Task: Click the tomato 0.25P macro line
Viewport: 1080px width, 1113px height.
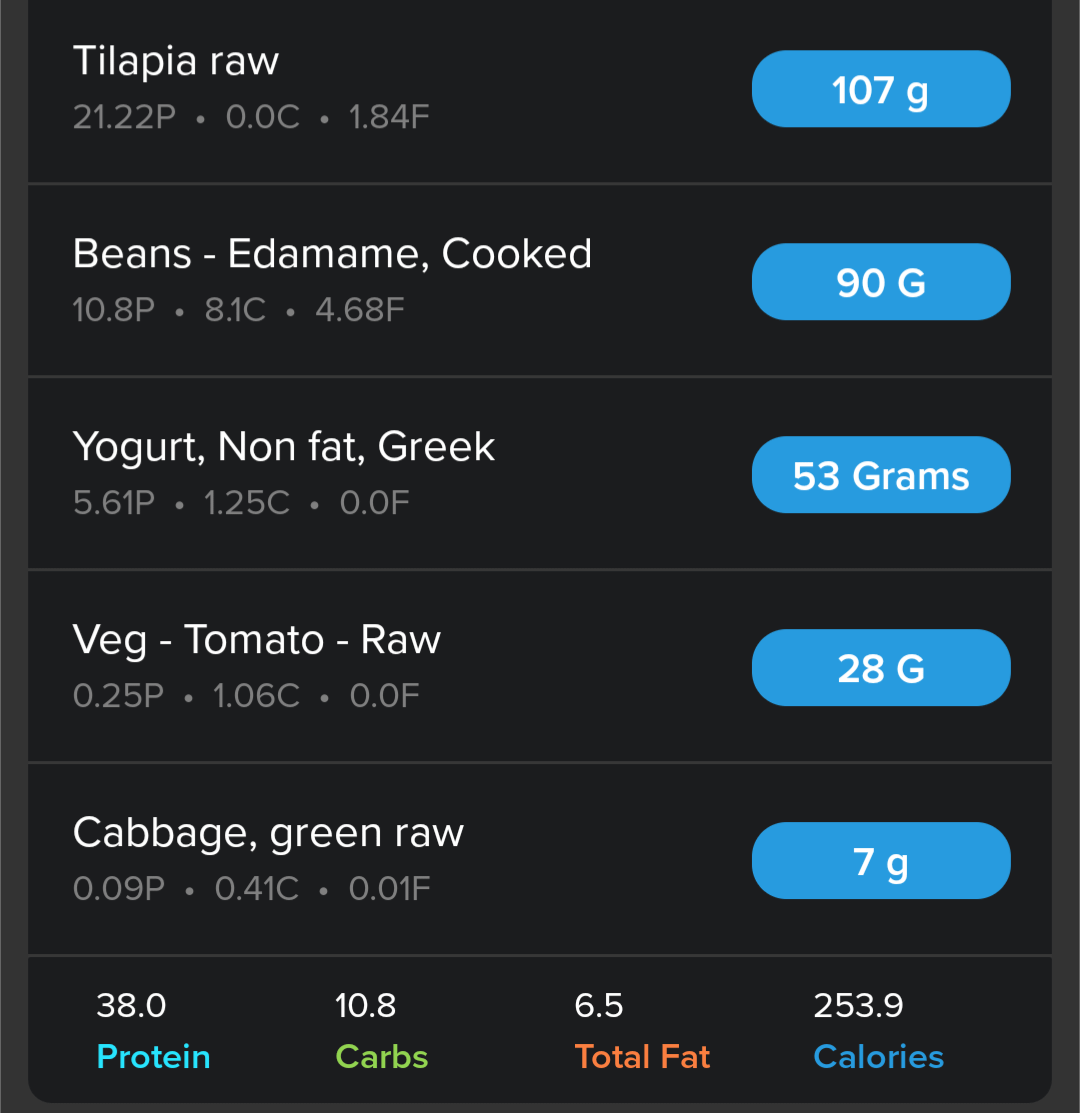Action: 246,696
